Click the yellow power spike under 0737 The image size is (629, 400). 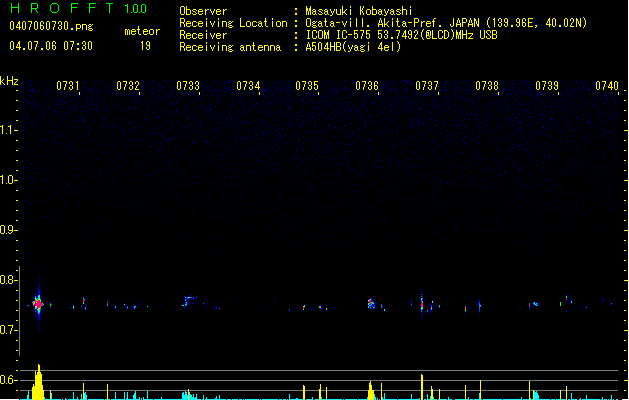[x=422, y=387]
